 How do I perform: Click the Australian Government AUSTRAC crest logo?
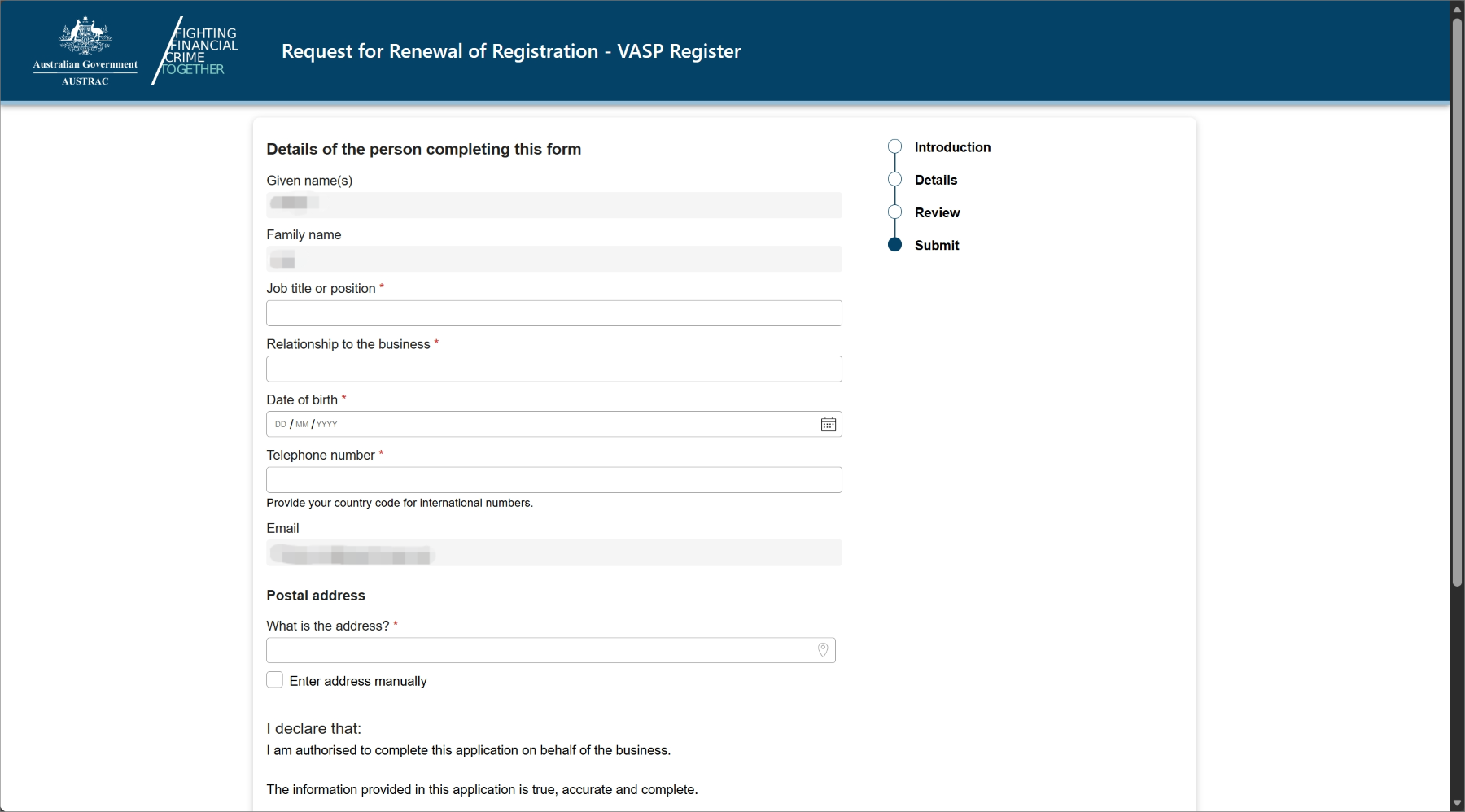click(x=85, y=50)
